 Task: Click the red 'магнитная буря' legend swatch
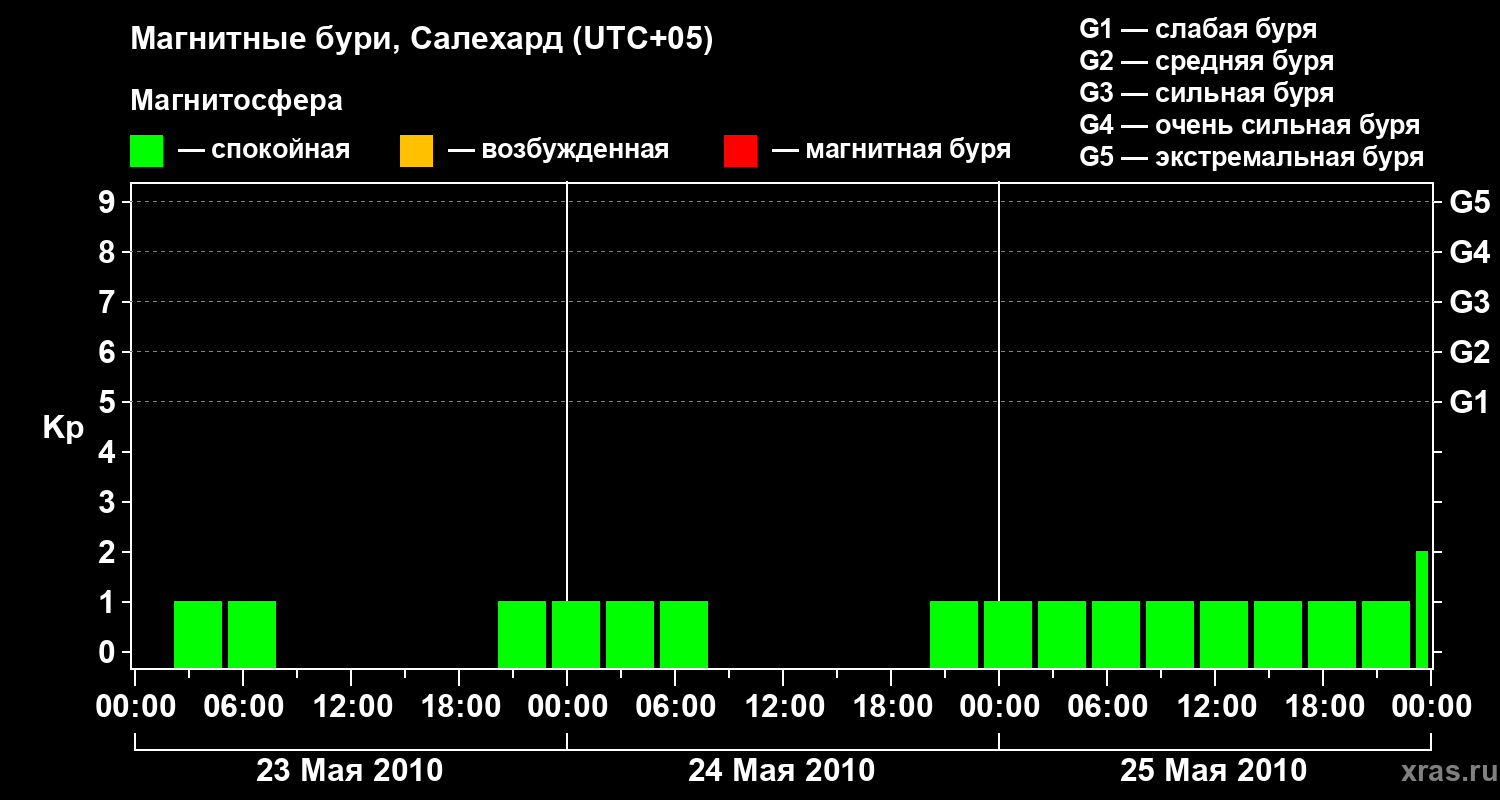point(740,151)
